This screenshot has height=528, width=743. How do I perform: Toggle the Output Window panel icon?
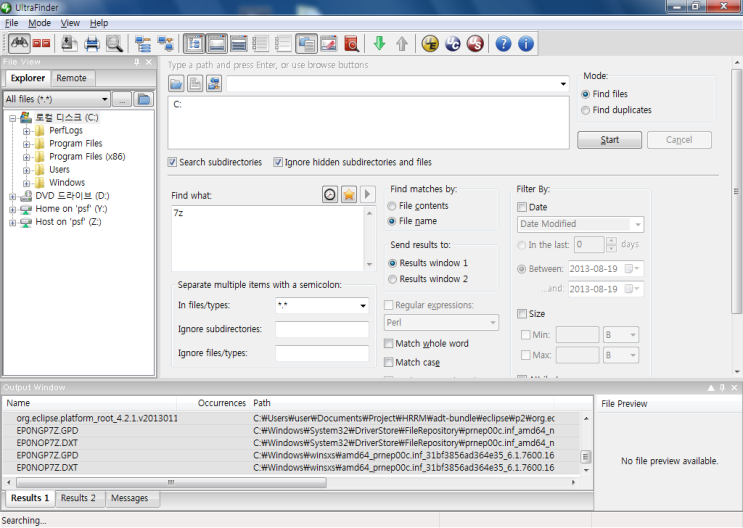click(217, 44)
